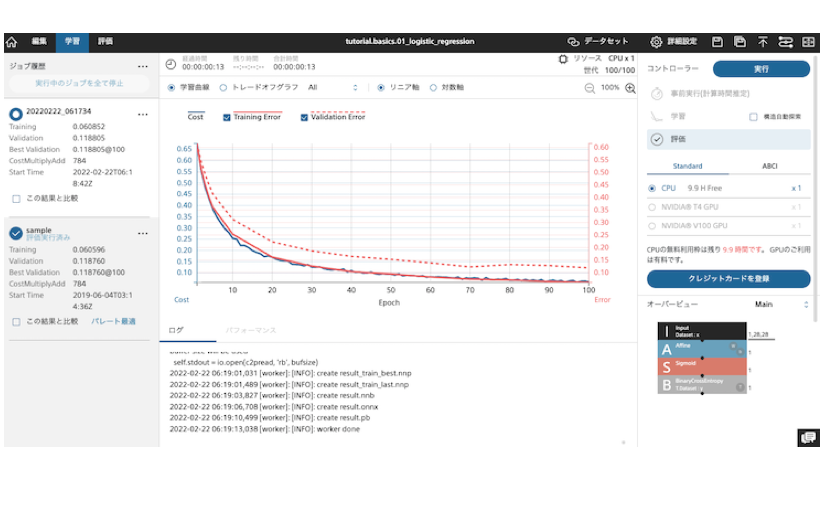The width and height of the screenshot is (825, 510).
Task: Check この結果と比較 for sample job
Action: coord(16,322)
